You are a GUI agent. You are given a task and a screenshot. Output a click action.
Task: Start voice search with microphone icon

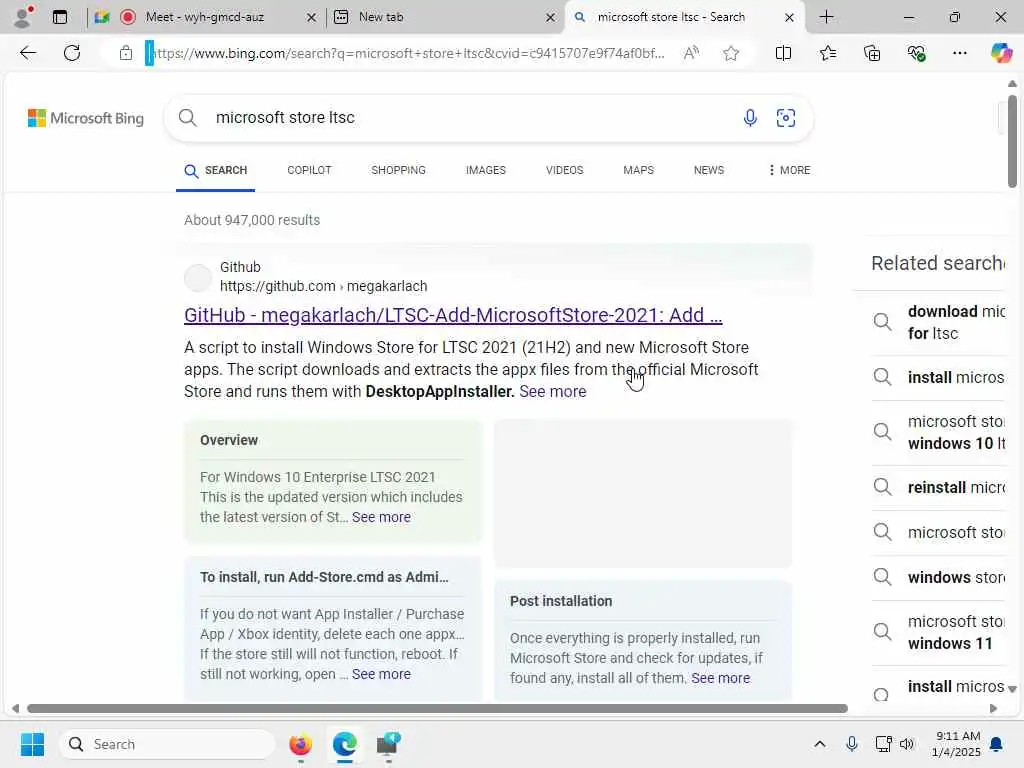click(750, 118)
